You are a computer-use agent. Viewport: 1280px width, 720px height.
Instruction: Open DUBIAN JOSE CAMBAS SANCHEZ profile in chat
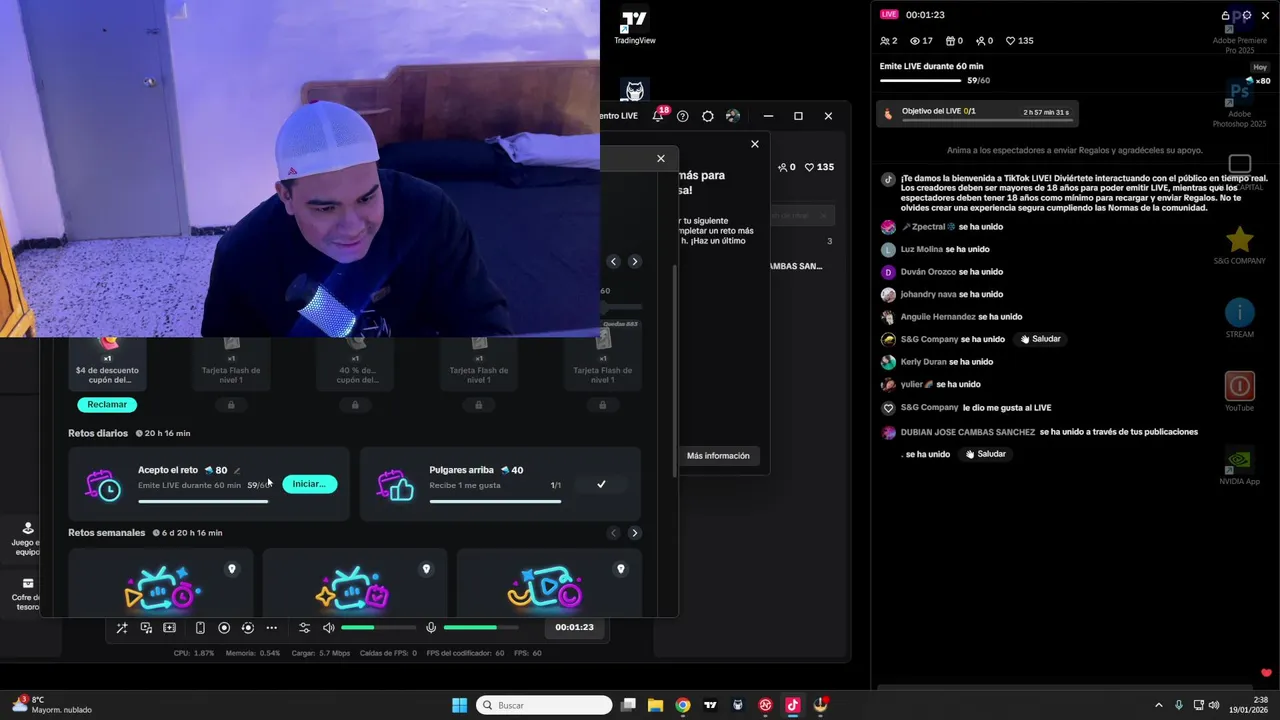point(968,432)
